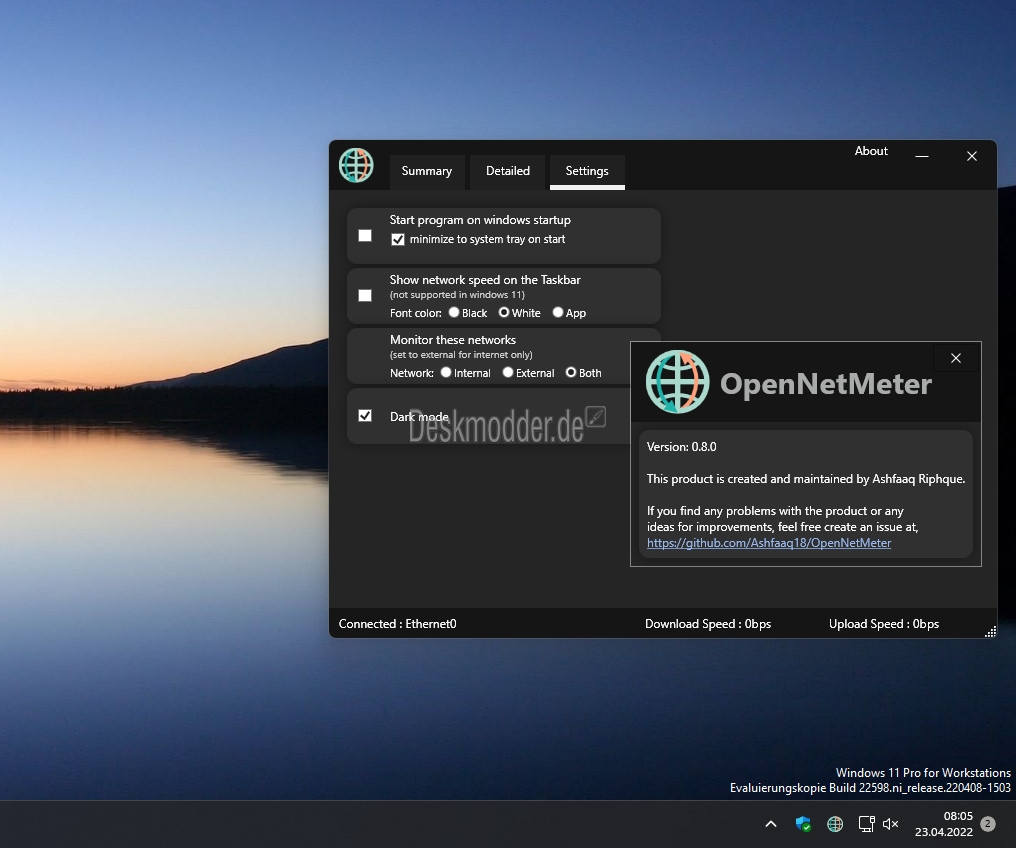
Task: Click the muted volume tray icon
Action: pos(891,824)
